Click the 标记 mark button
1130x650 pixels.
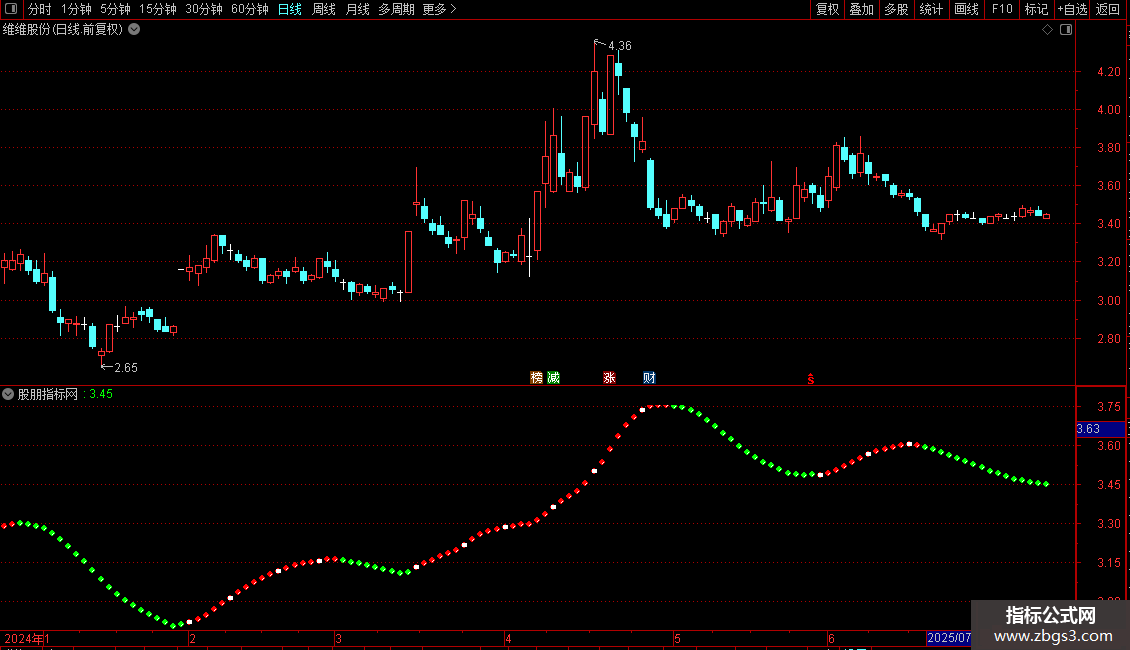[x=1036, y=9]
